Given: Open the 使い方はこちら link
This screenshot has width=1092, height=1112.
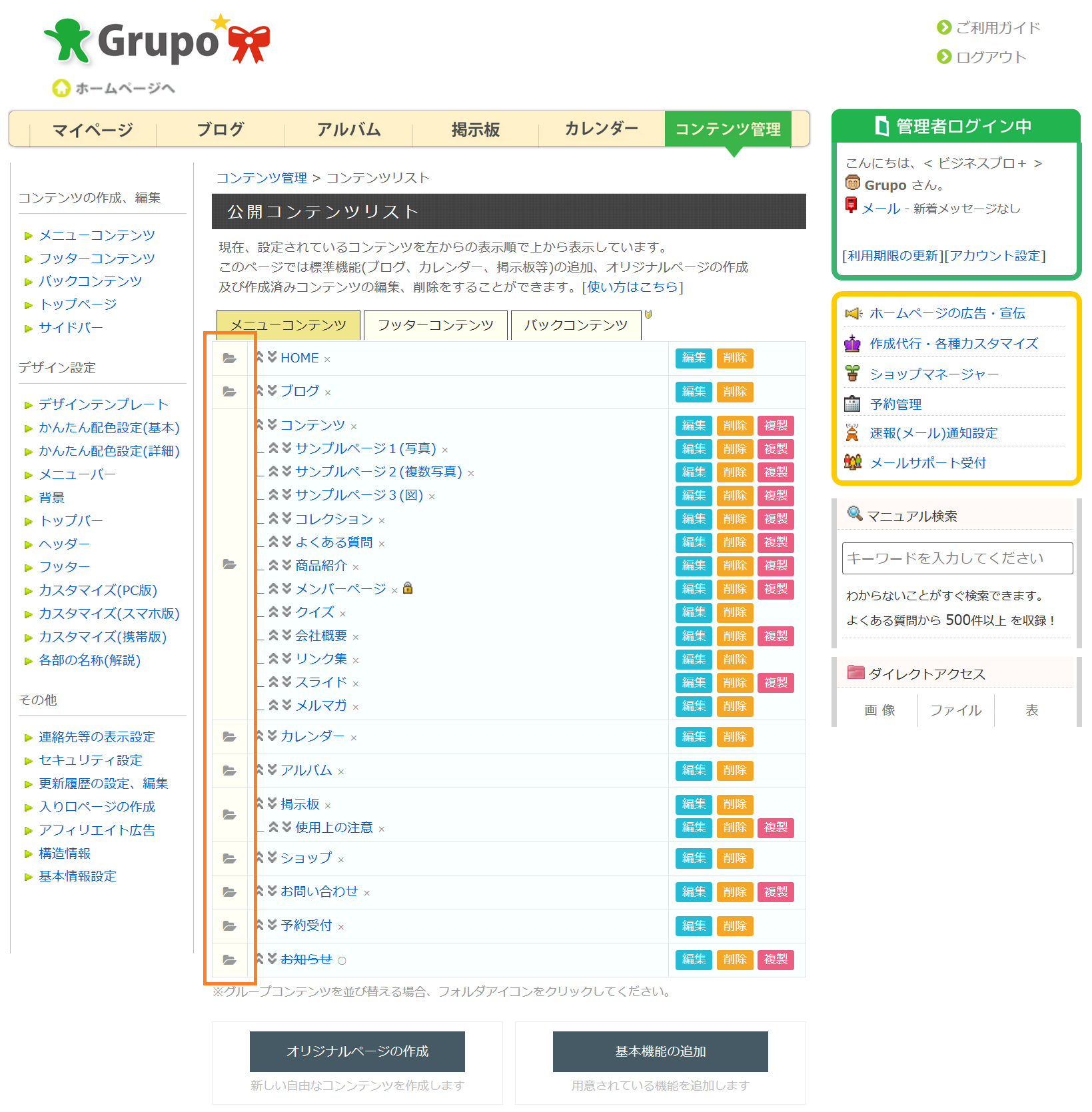Looking at the screenshot, I should (633, 286).
